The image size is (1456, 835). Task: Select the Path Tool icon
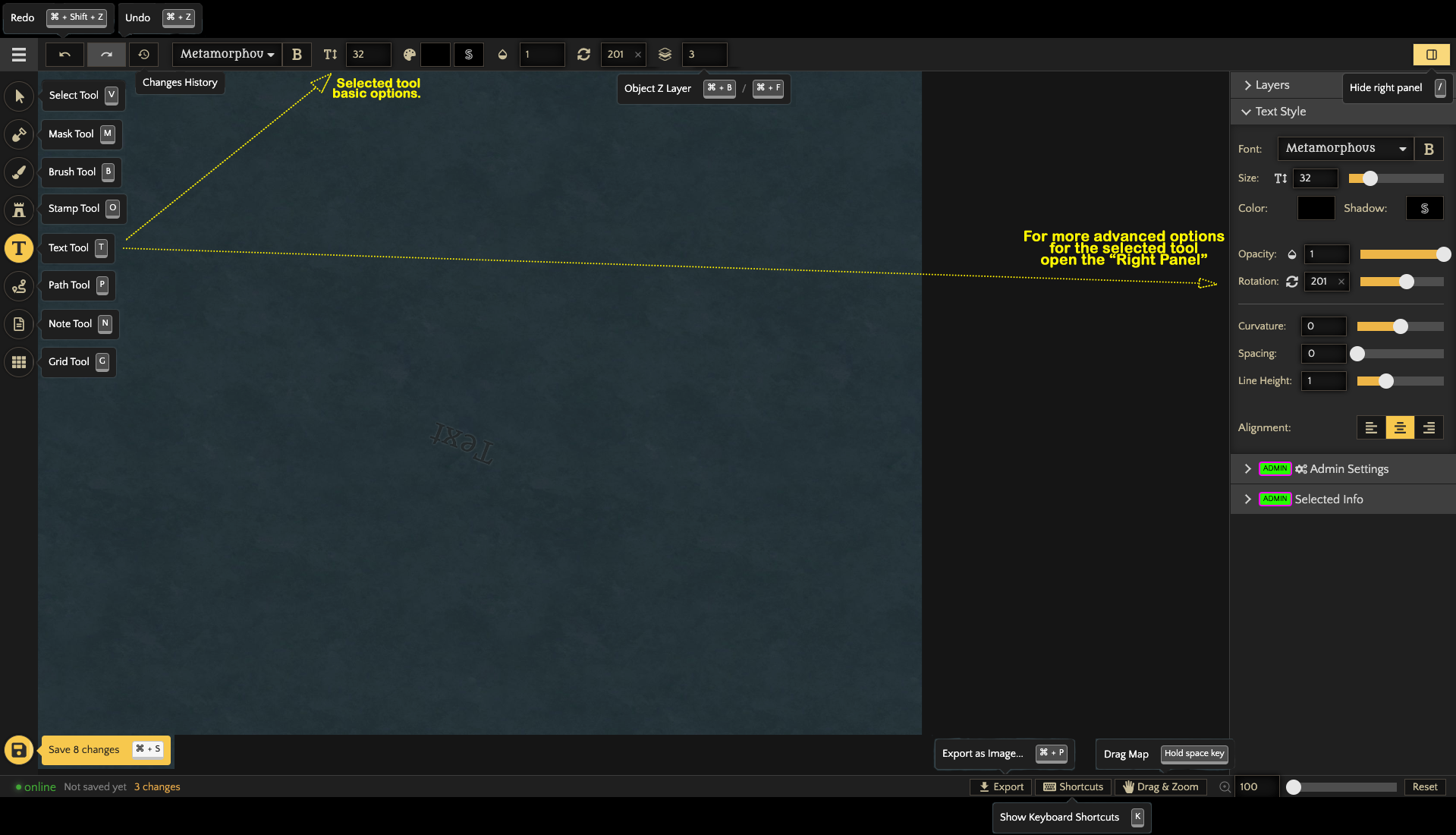[19, 286]
